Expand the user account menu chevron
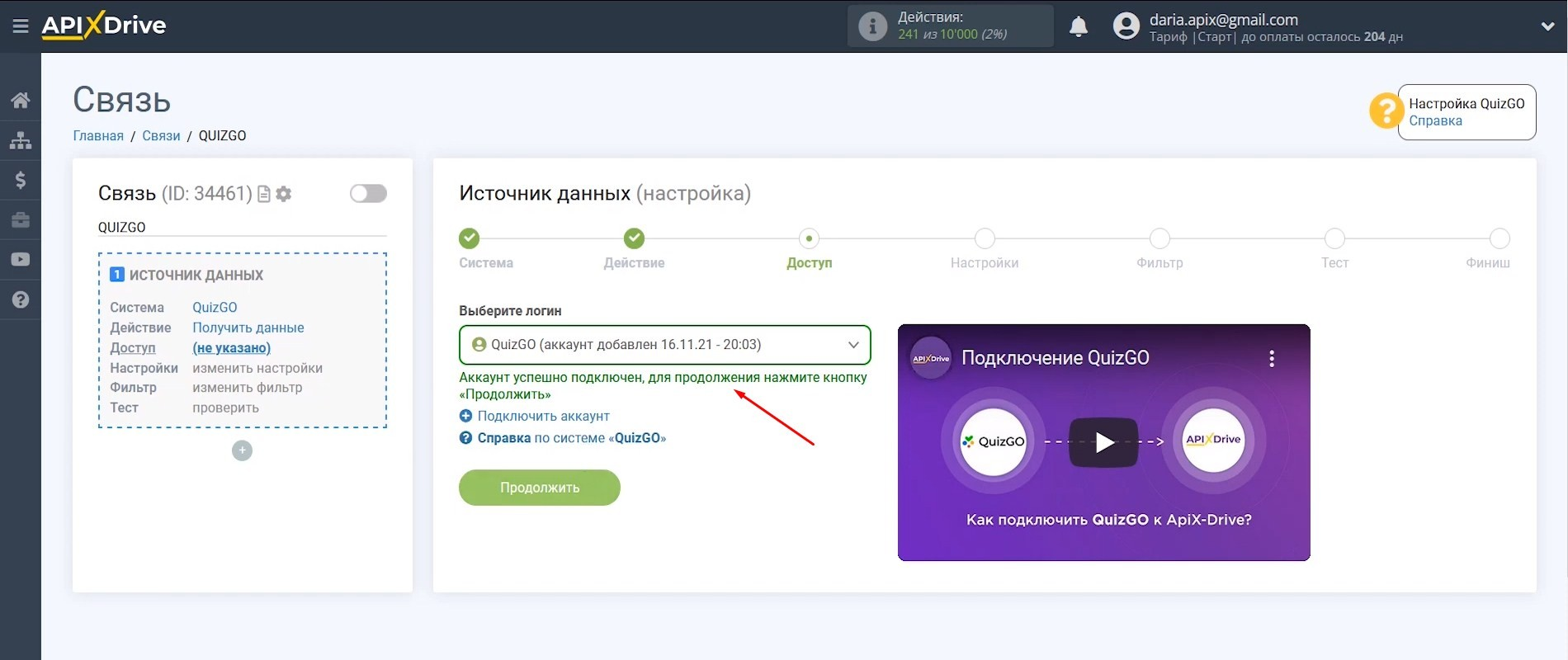 pos(1547,26)
